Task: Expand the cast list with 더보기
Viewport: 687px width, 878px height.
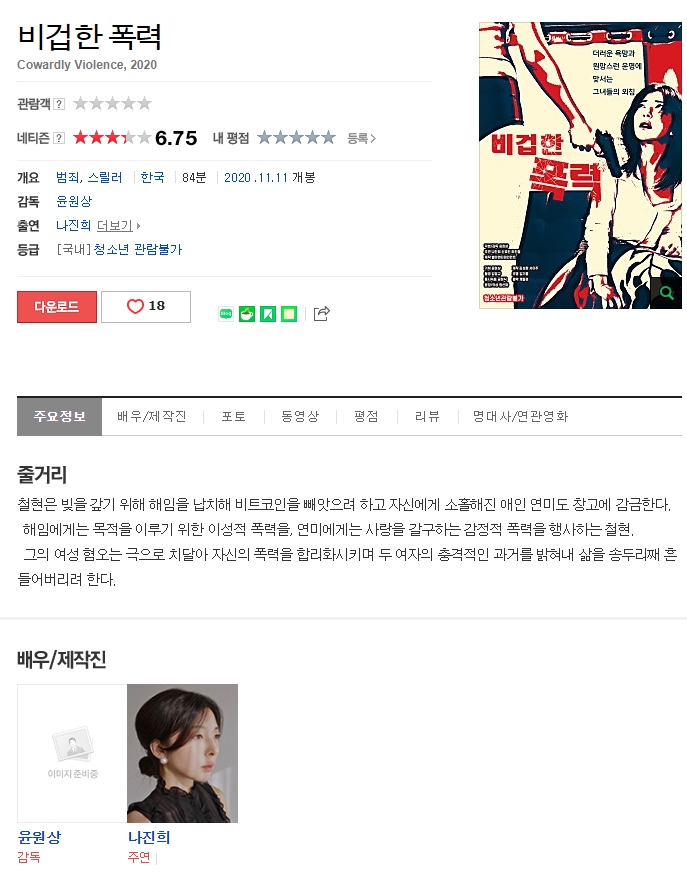Action: coord(118,226)
